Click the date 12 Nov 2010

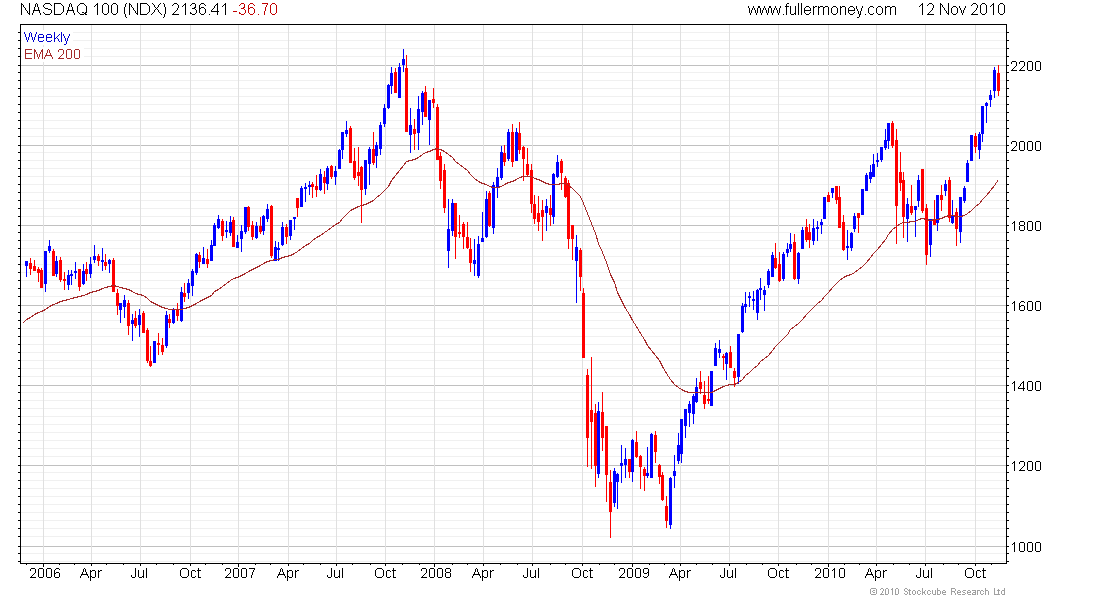click(962, 10)
